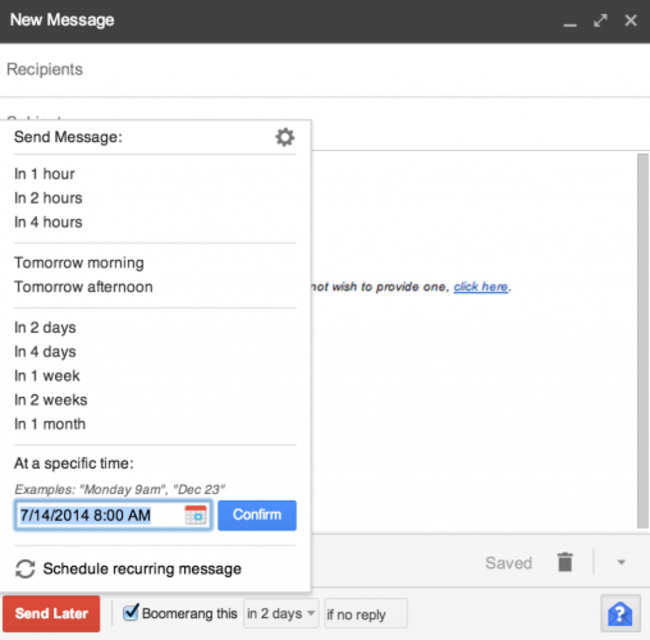The height and width of the screenshot is (640, 650).
Task: Minimize the New Message window
Action: 569,21
